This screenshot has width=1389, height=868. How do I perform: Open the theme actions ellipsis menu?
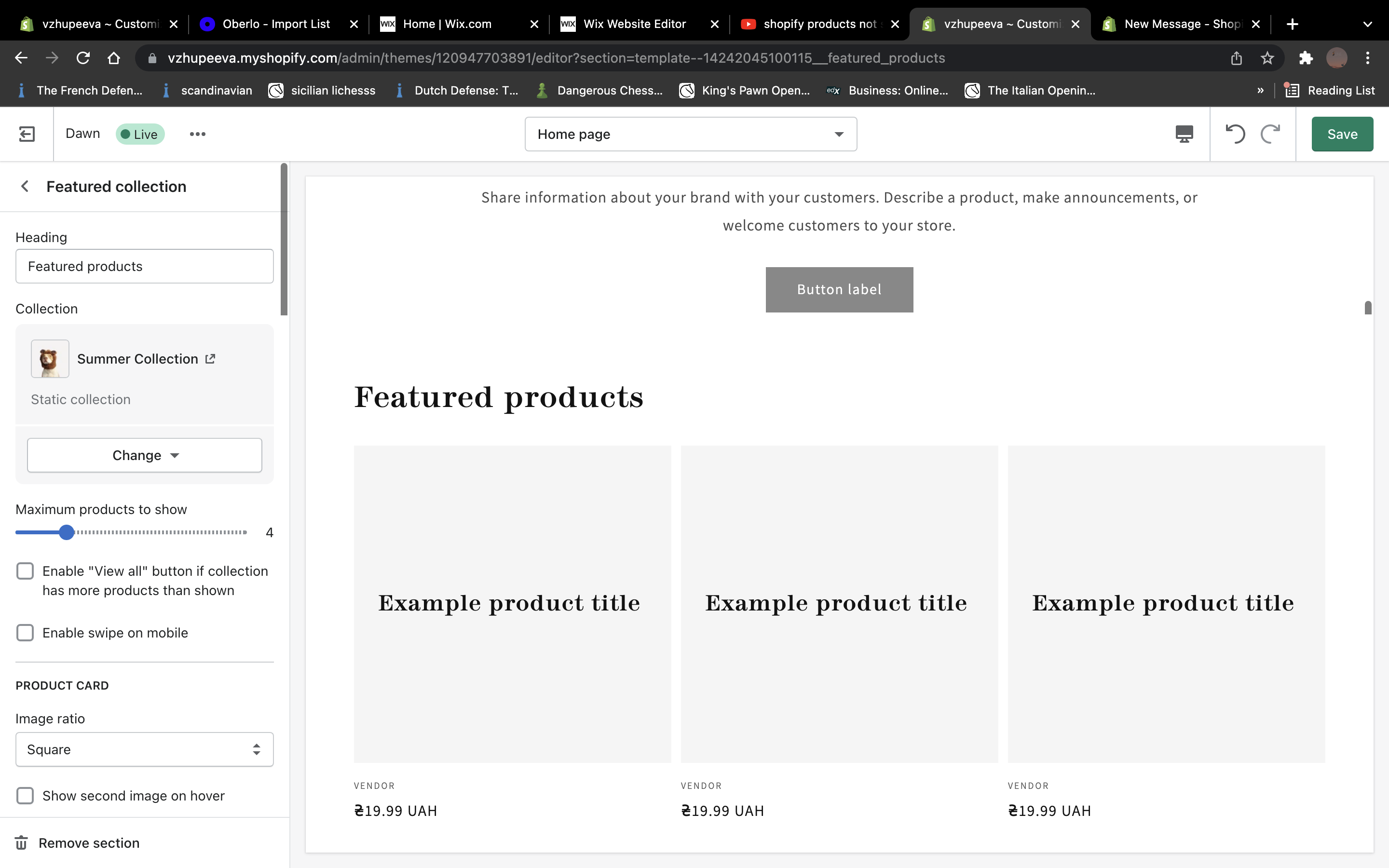[197, 134]
